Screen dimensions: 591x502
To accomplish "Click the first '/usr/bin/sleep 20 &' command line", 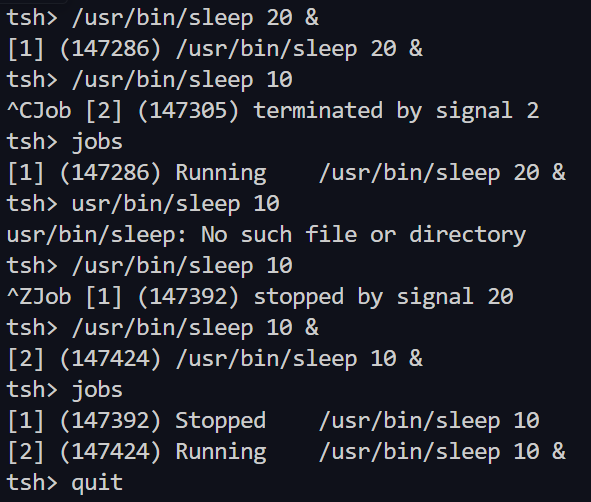I will click(195, 18).
